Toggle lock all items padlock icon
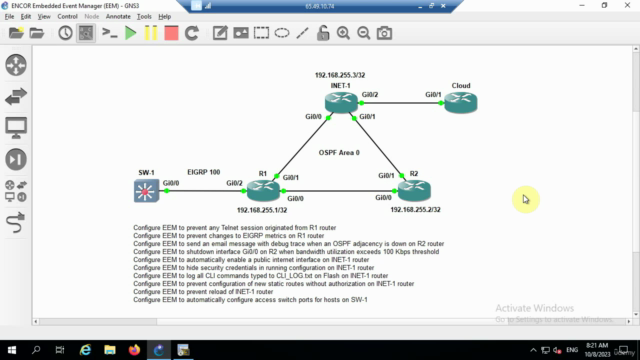This screenshot has width=640, height=360. click(323, 33)
